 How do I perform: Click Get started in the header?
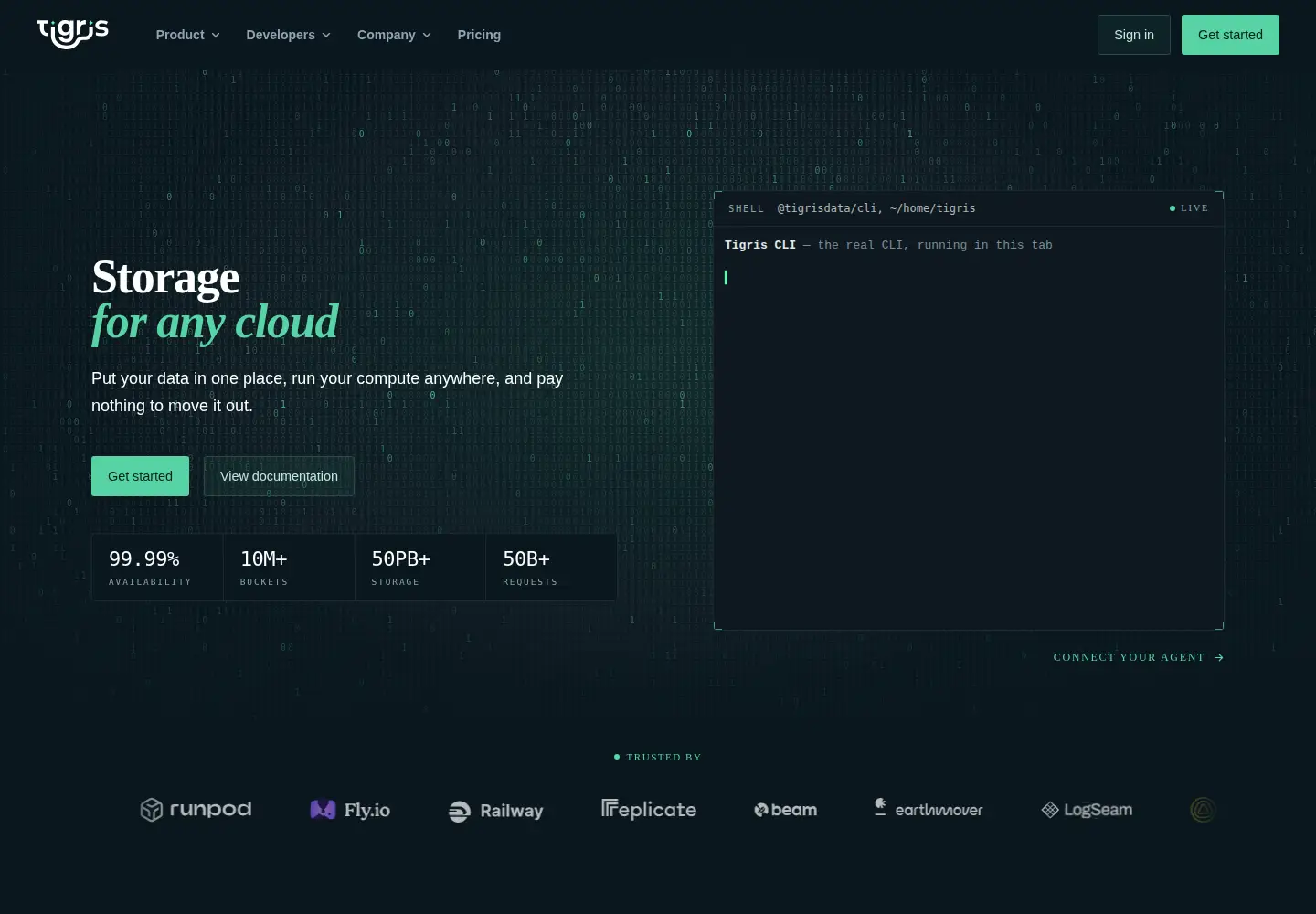point(1230,35)
